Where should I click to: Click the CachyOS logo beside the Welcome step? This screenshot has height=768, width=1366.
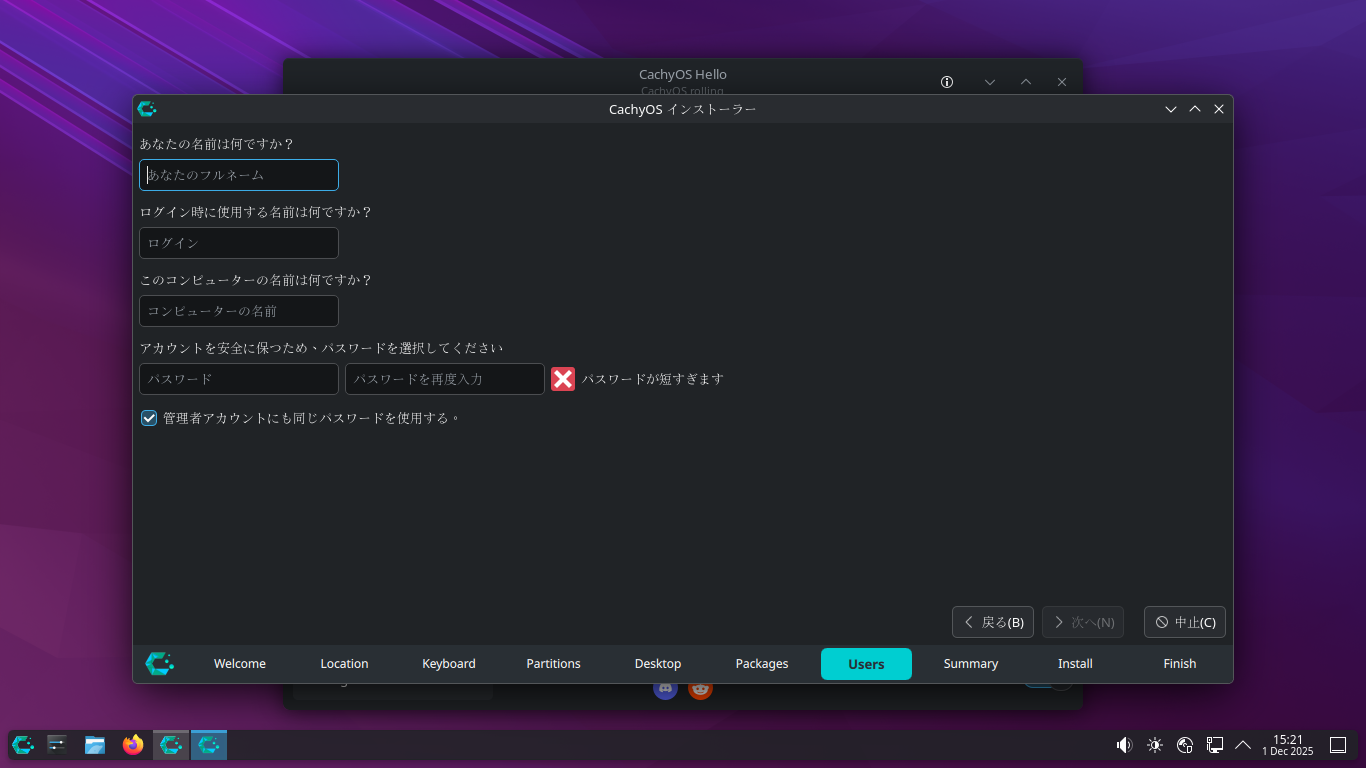click(x=160, y=663)
